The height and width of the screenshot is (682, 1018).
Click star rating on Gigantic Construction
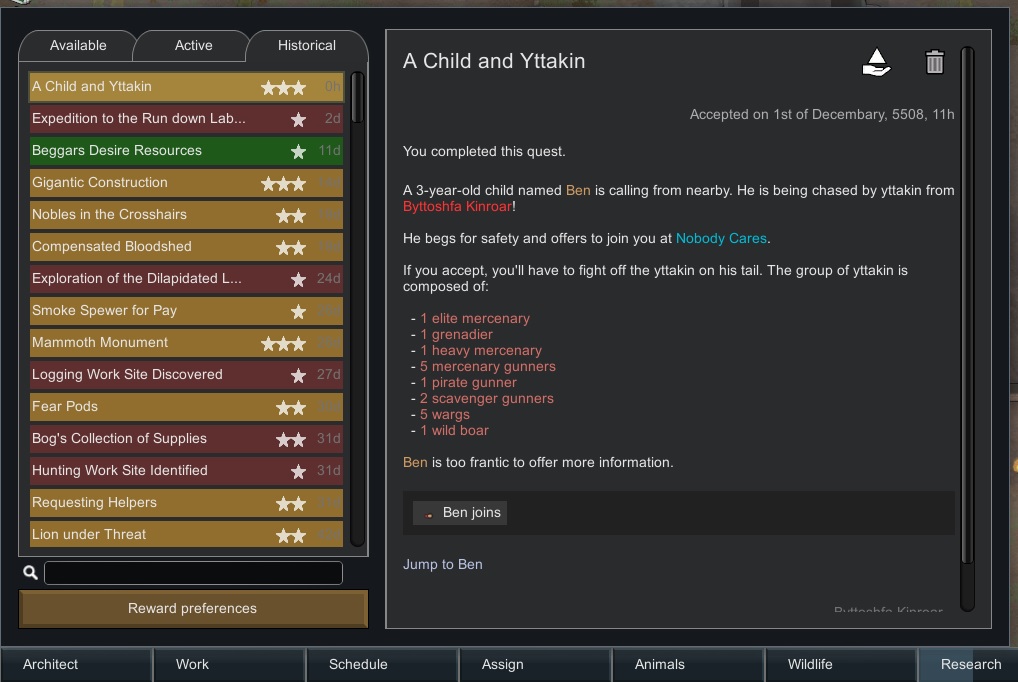click(x=283, y=183)
